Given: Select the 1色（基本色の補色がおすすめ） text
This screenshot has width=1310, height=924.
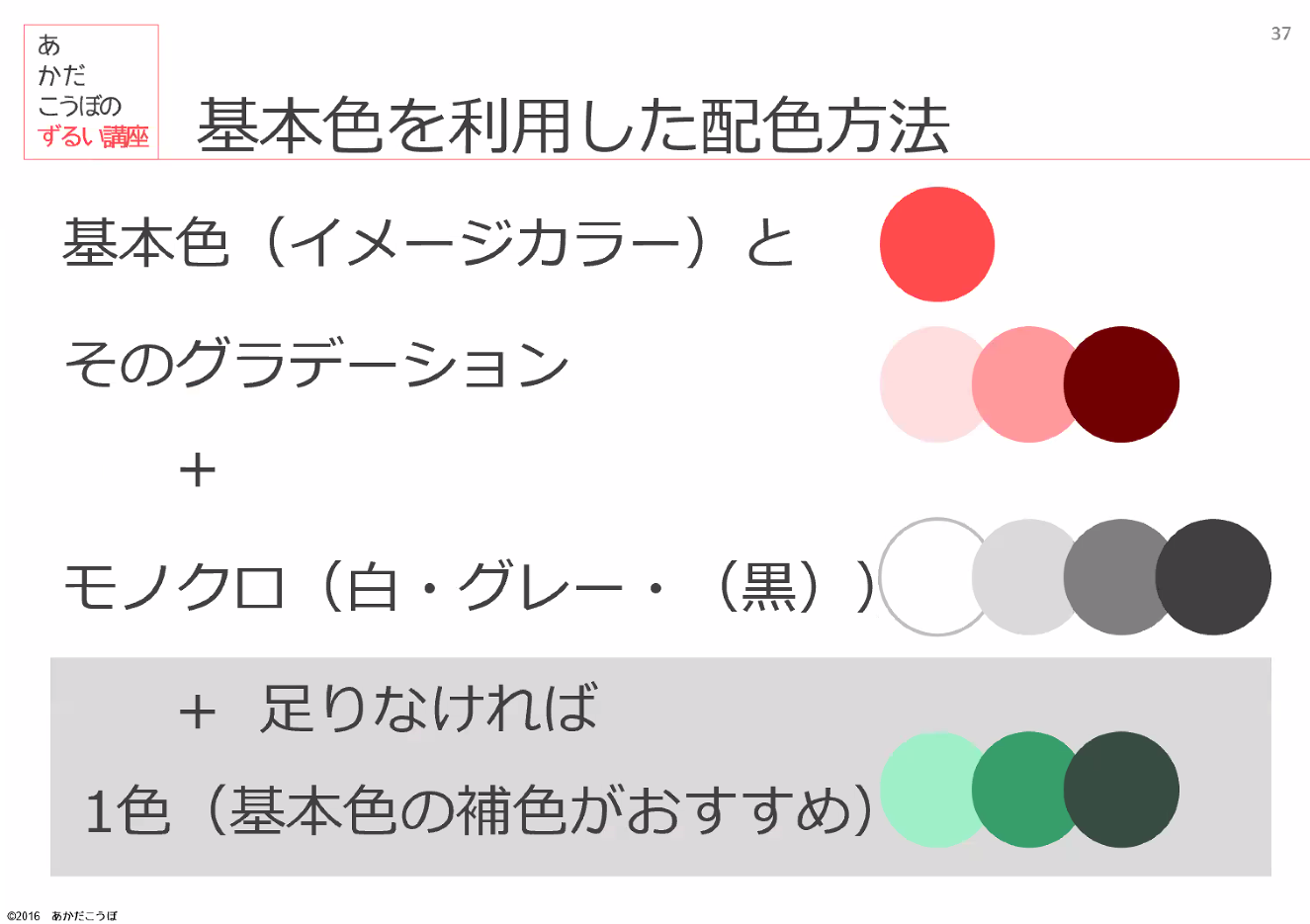Looking at the screenshot, I should [x=480, y=810].
